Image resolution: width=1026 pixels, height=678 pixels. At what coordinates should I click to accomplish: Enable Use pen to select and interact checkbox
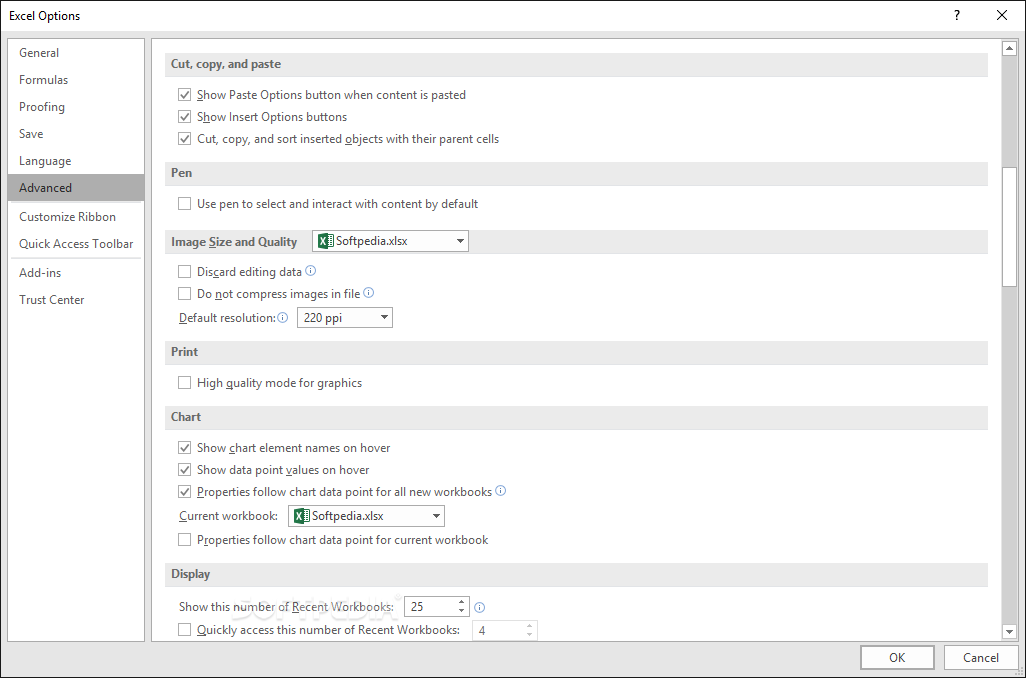(185, 204)
